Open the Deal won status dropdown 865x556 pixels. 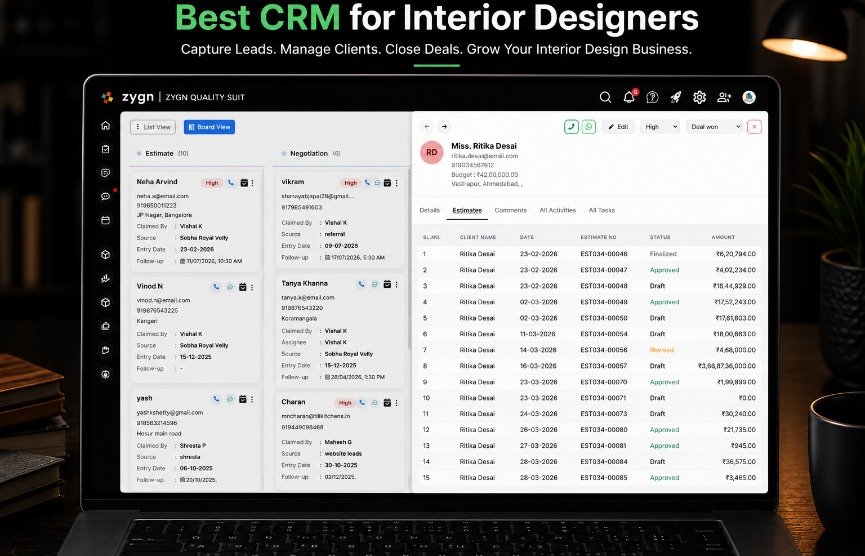pyautogui.click(x=715, y=127)
